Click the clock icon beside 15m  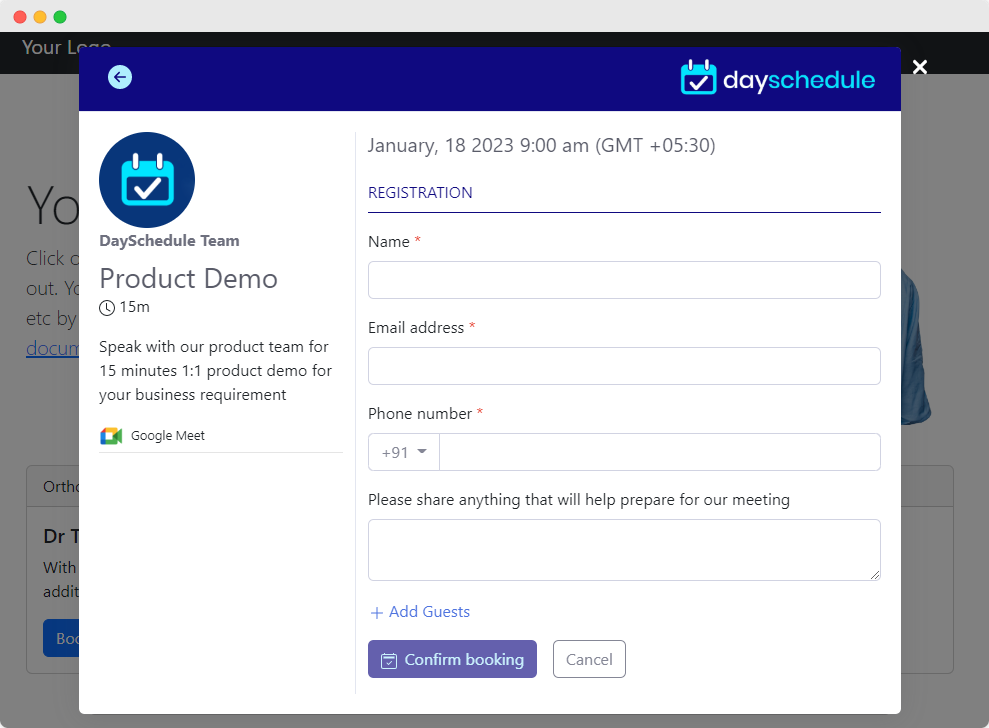(x=107, y=308)
